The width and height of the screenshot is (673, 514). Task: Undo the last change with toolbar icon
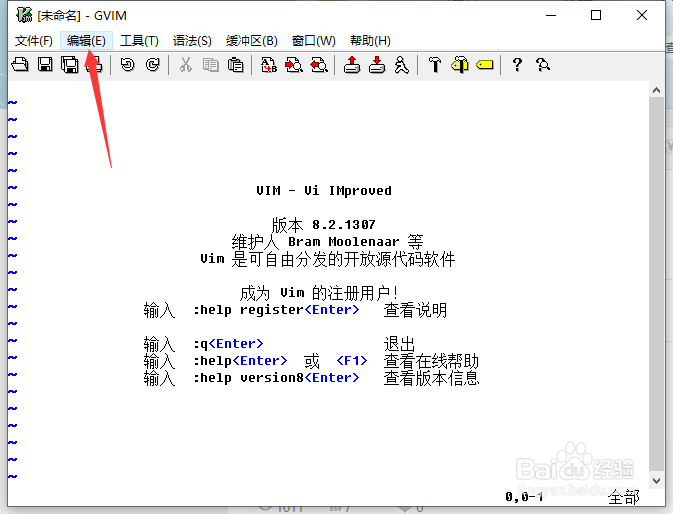[x=127, y=65]
